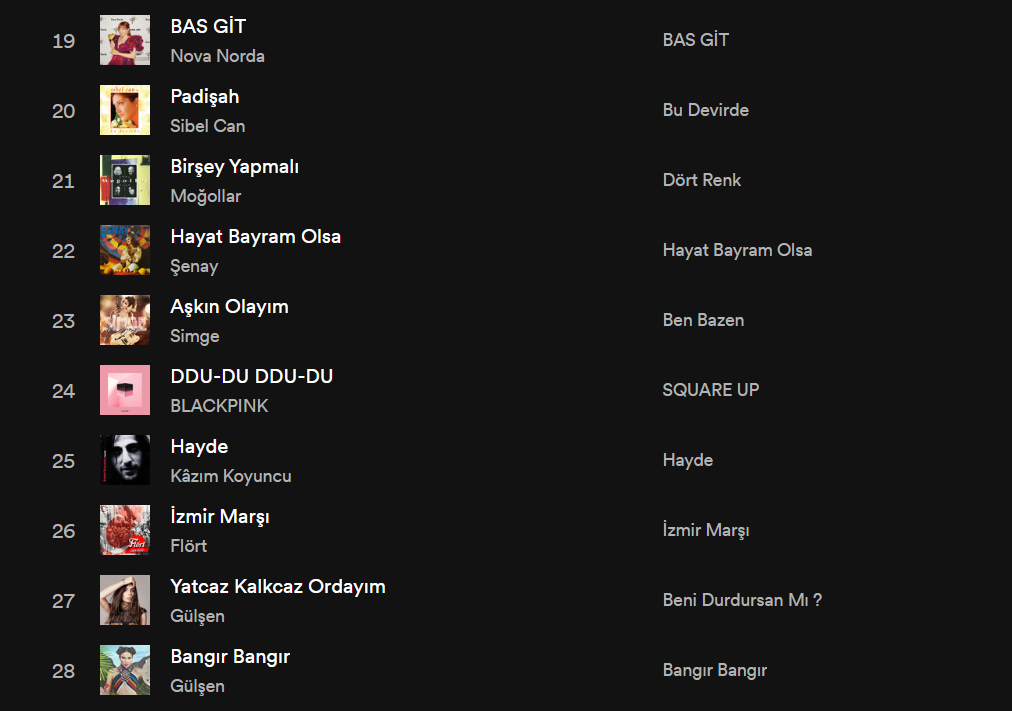
Task: Select track title Aşkın Olayım
Action: point(229,306)
